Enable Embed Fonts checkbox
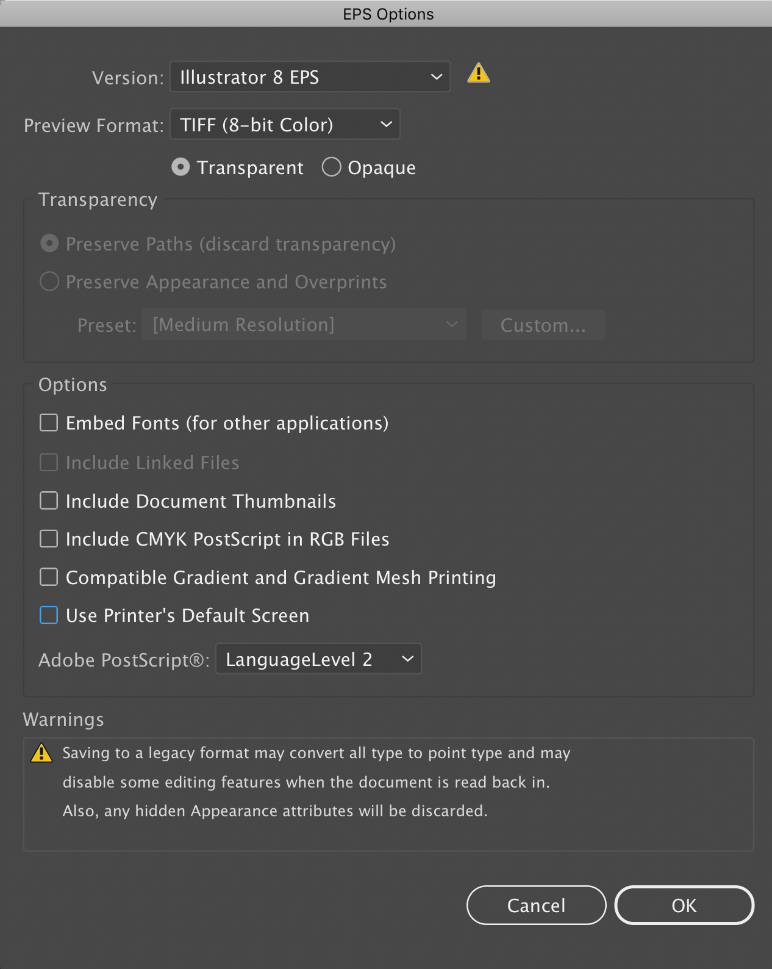This screenshot has height=969, width=772. 49,423
